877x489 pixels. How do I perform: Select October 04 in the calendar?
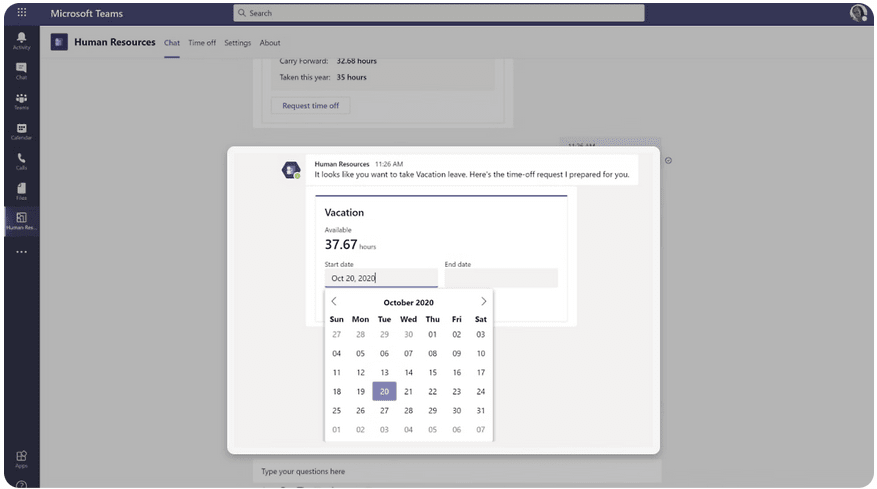[x=336, y=354]
